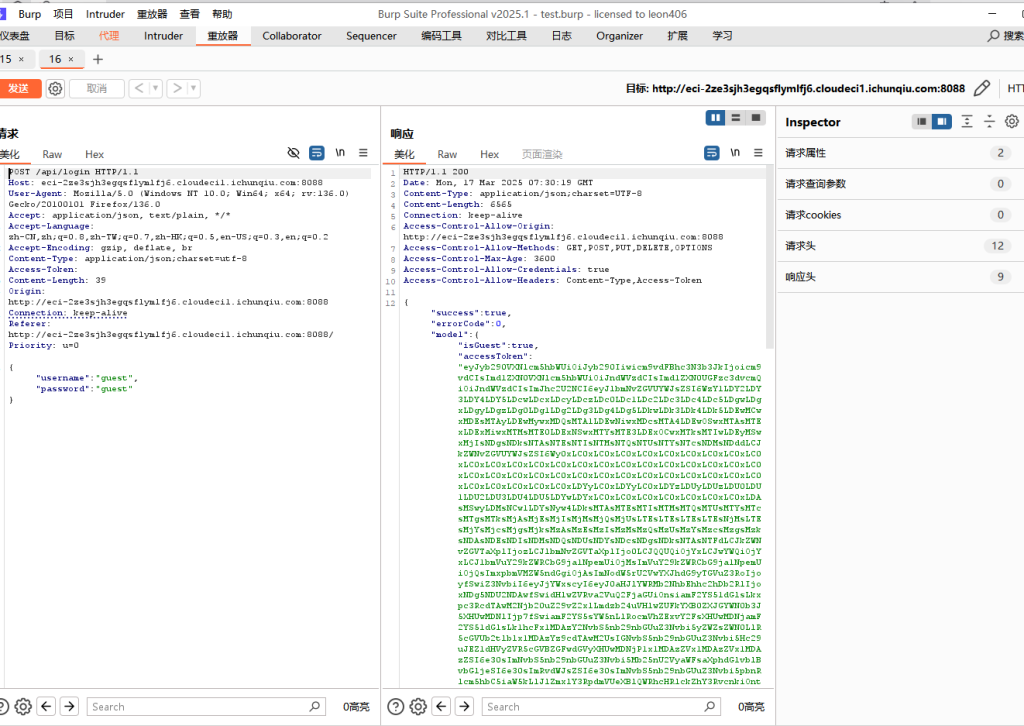The image size is (1024, 726).
Task: Switch to the Collaborator tab
Action: click(x=292, y=36)
